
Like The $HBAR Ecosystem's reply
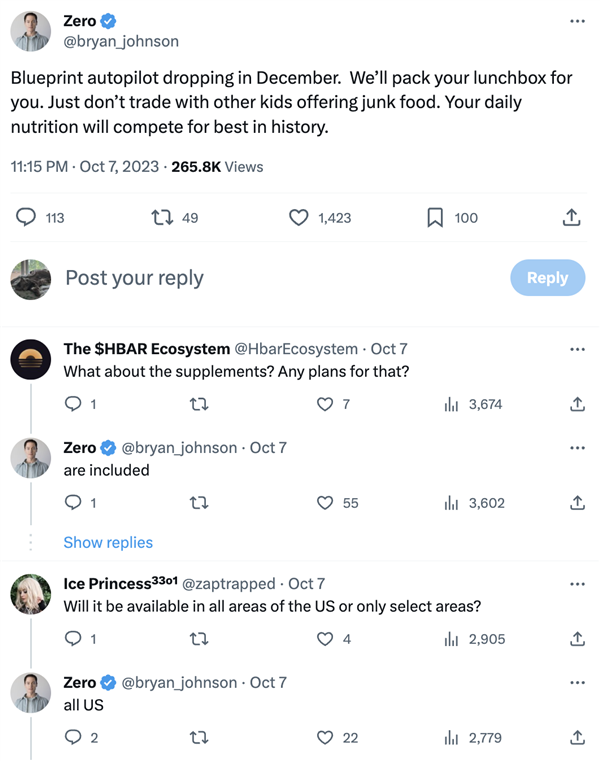pyautogui.click(x=324, y=404)
